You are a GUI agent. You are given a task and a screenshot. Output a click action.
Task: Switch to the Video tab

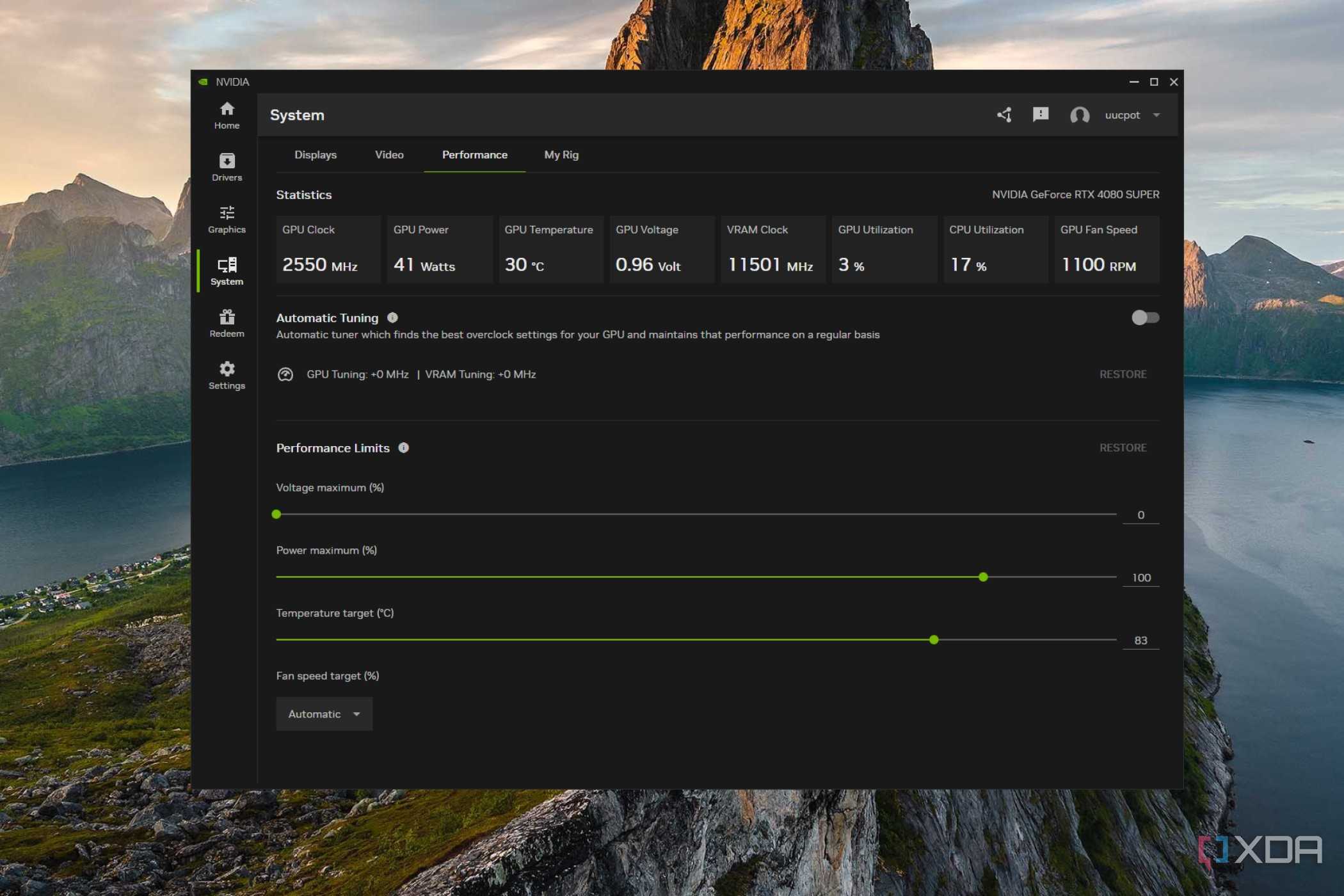(x=389, y=155)
